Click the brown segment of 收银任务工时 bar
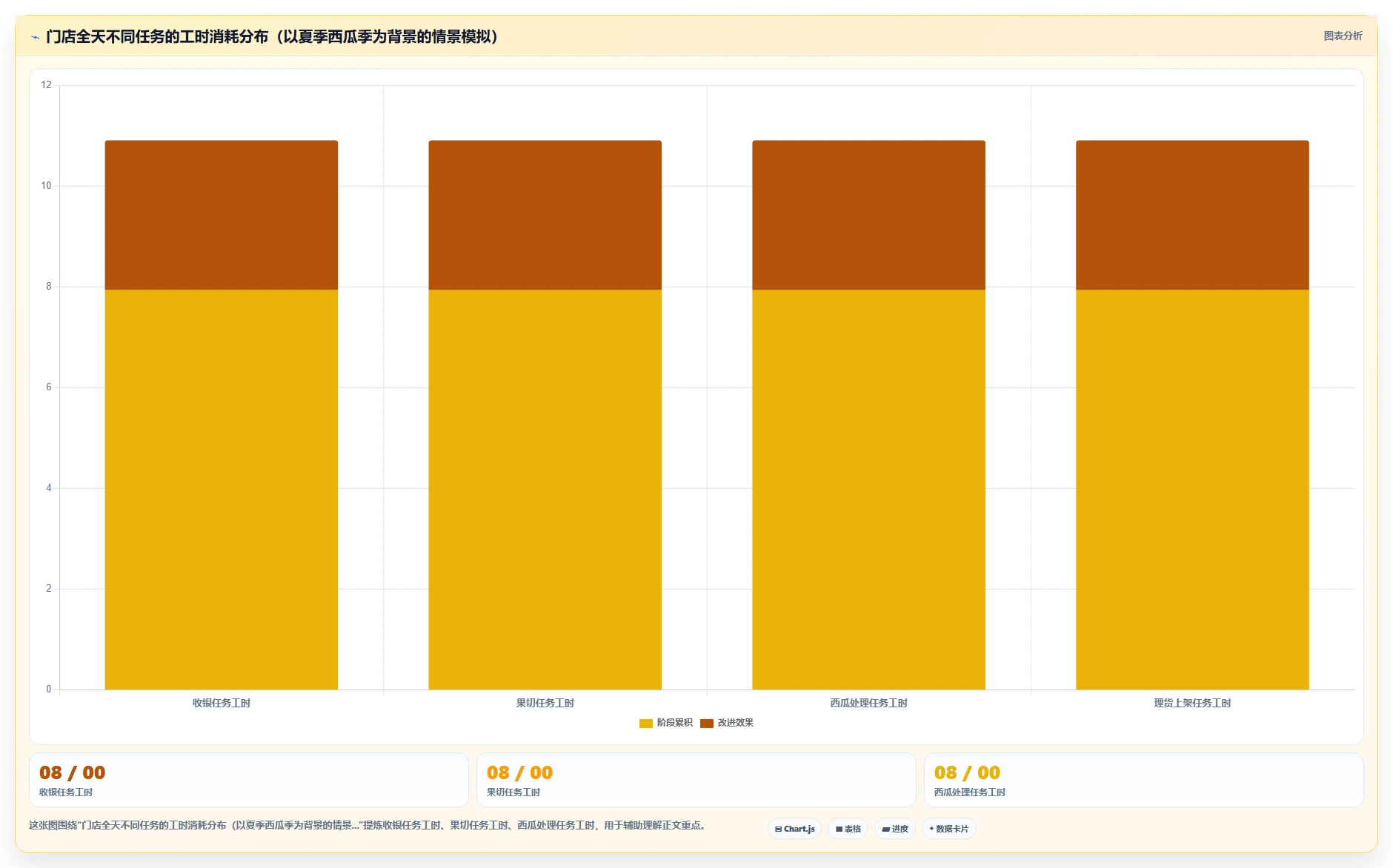 (x=222, y=215)
